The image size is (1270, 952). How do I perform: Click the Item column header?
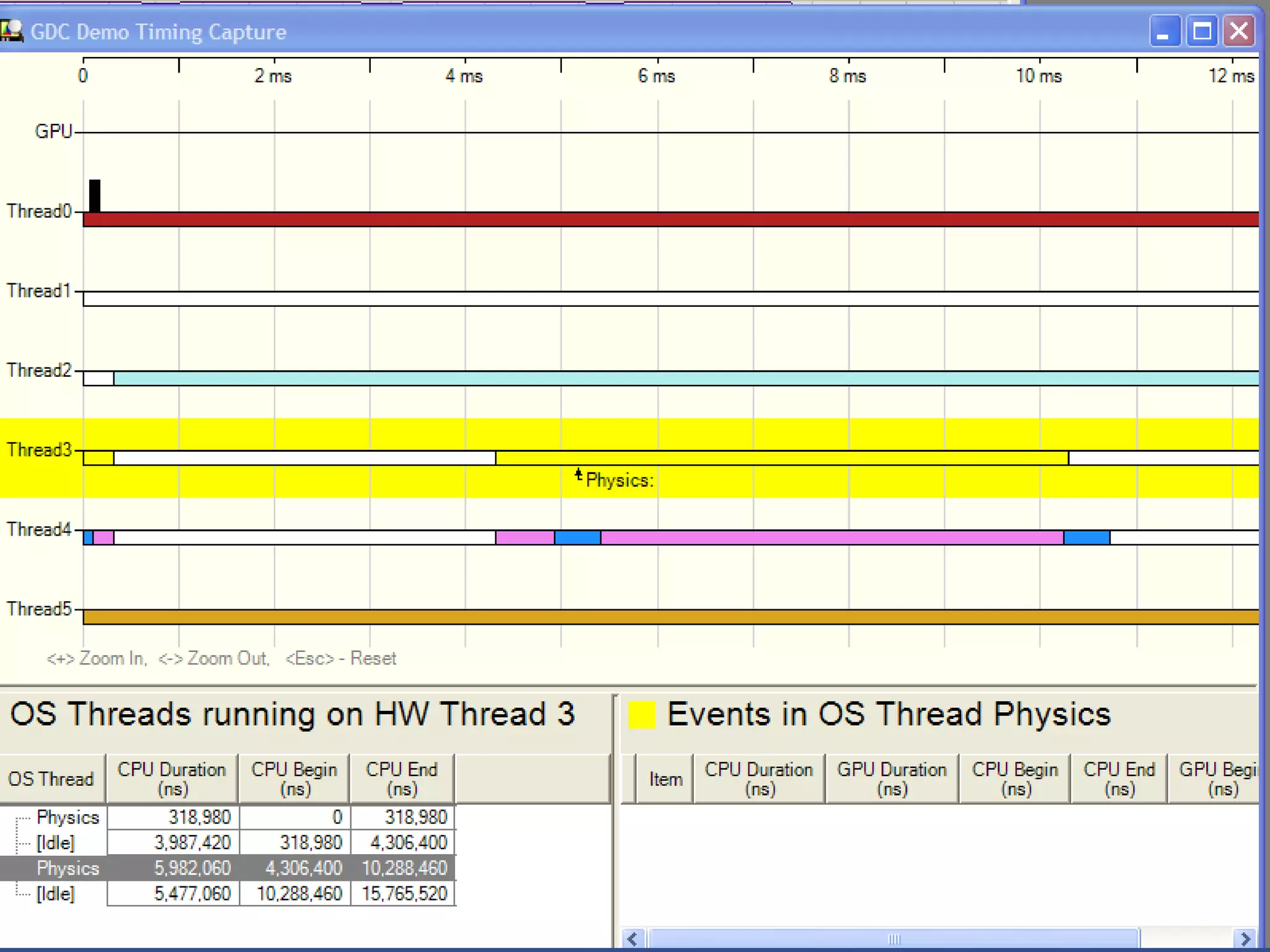[x=665, y=779]
